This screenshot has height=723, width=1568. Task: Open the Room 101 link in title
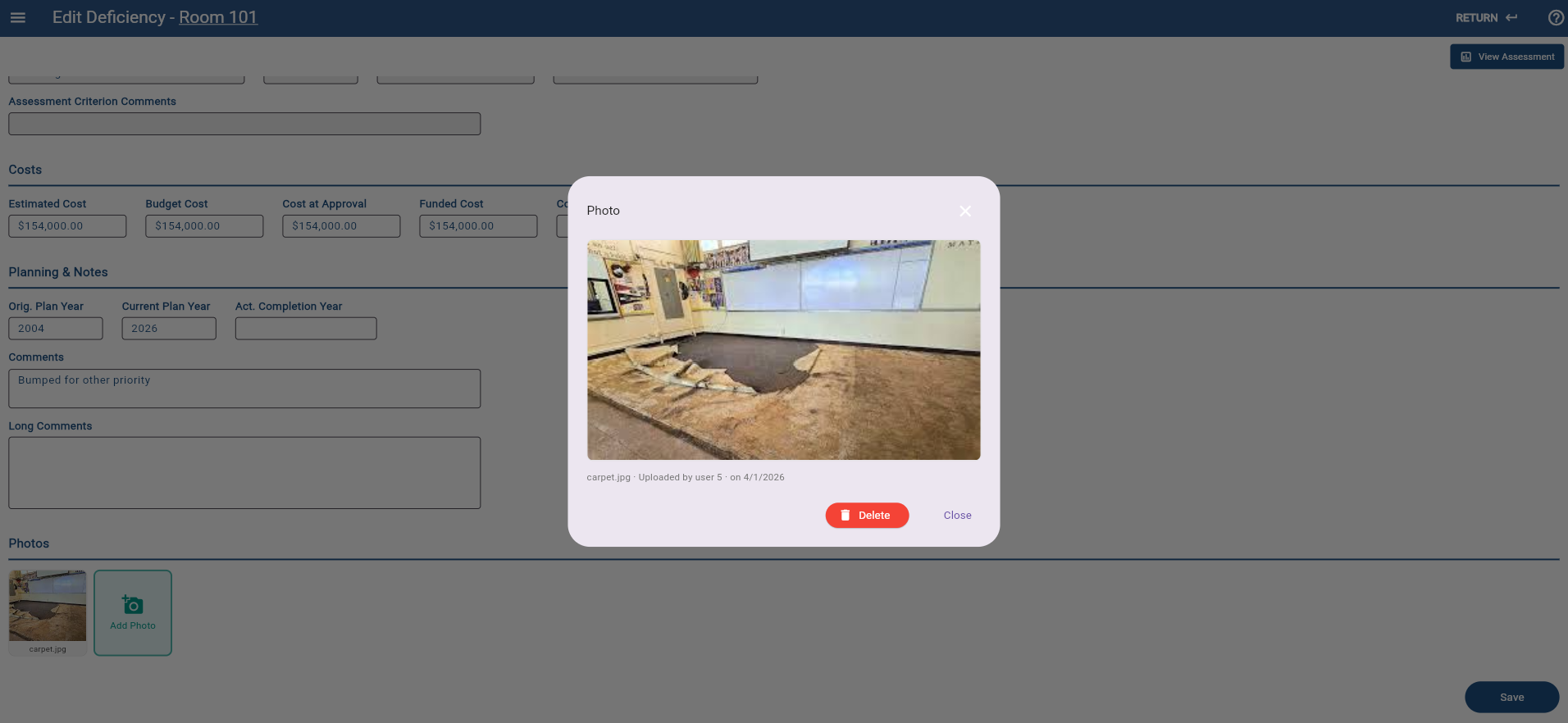coord(218,17)
